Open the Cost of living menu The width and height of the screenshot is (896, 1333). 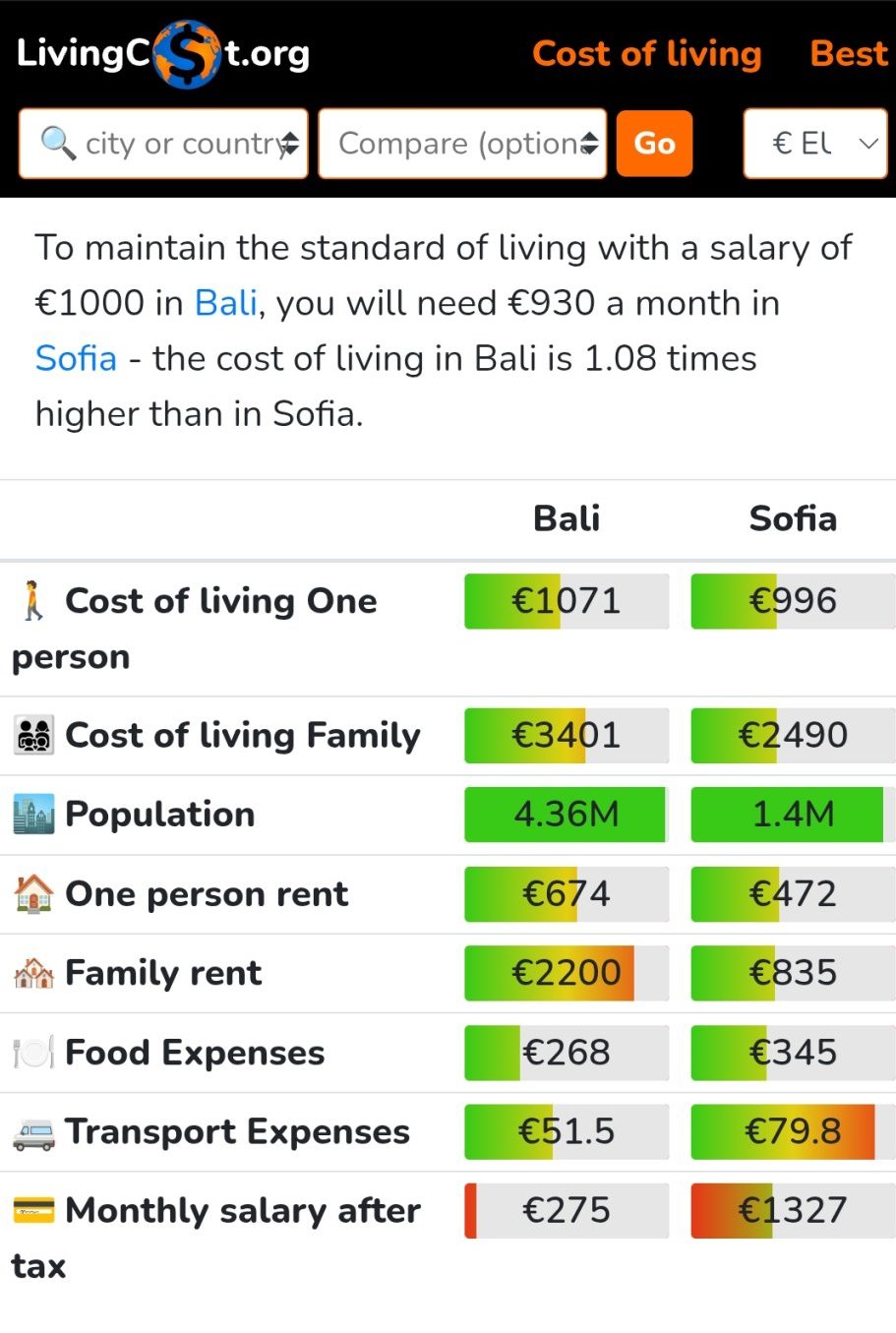646,54
